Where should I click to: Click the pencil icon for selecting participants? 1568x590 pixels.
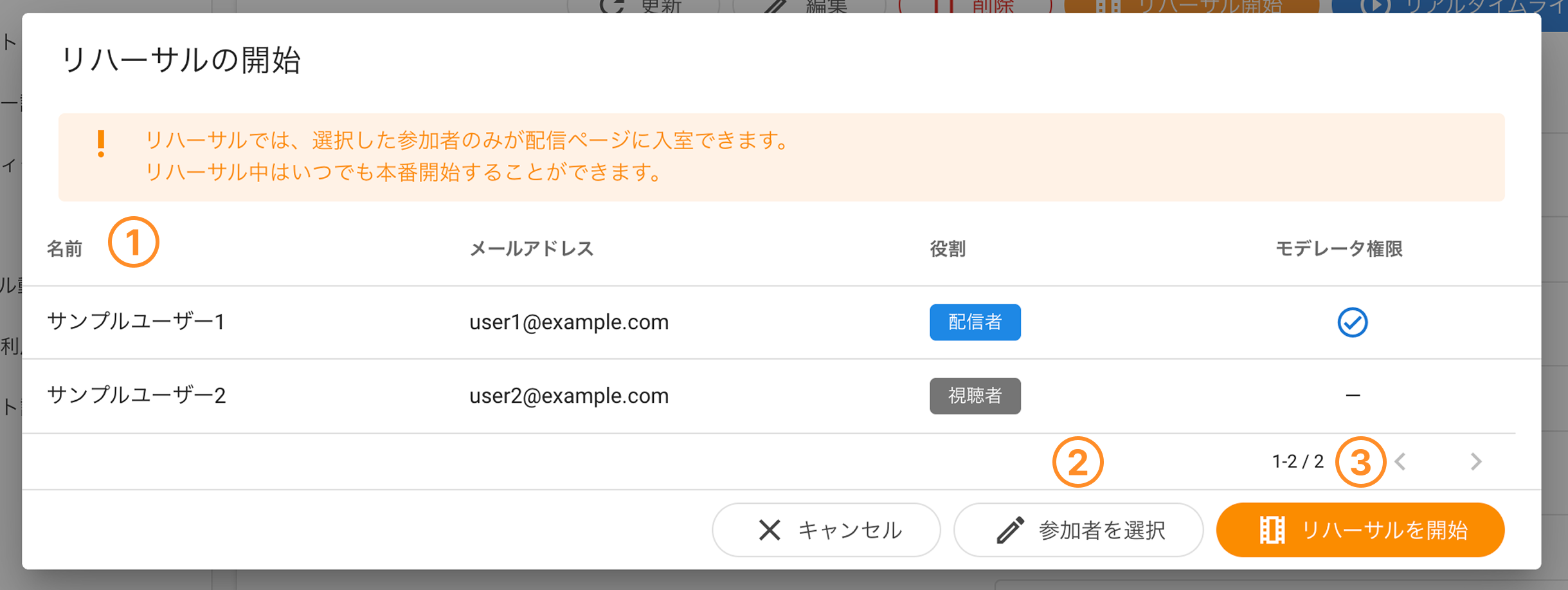(x=1010, y=530)
